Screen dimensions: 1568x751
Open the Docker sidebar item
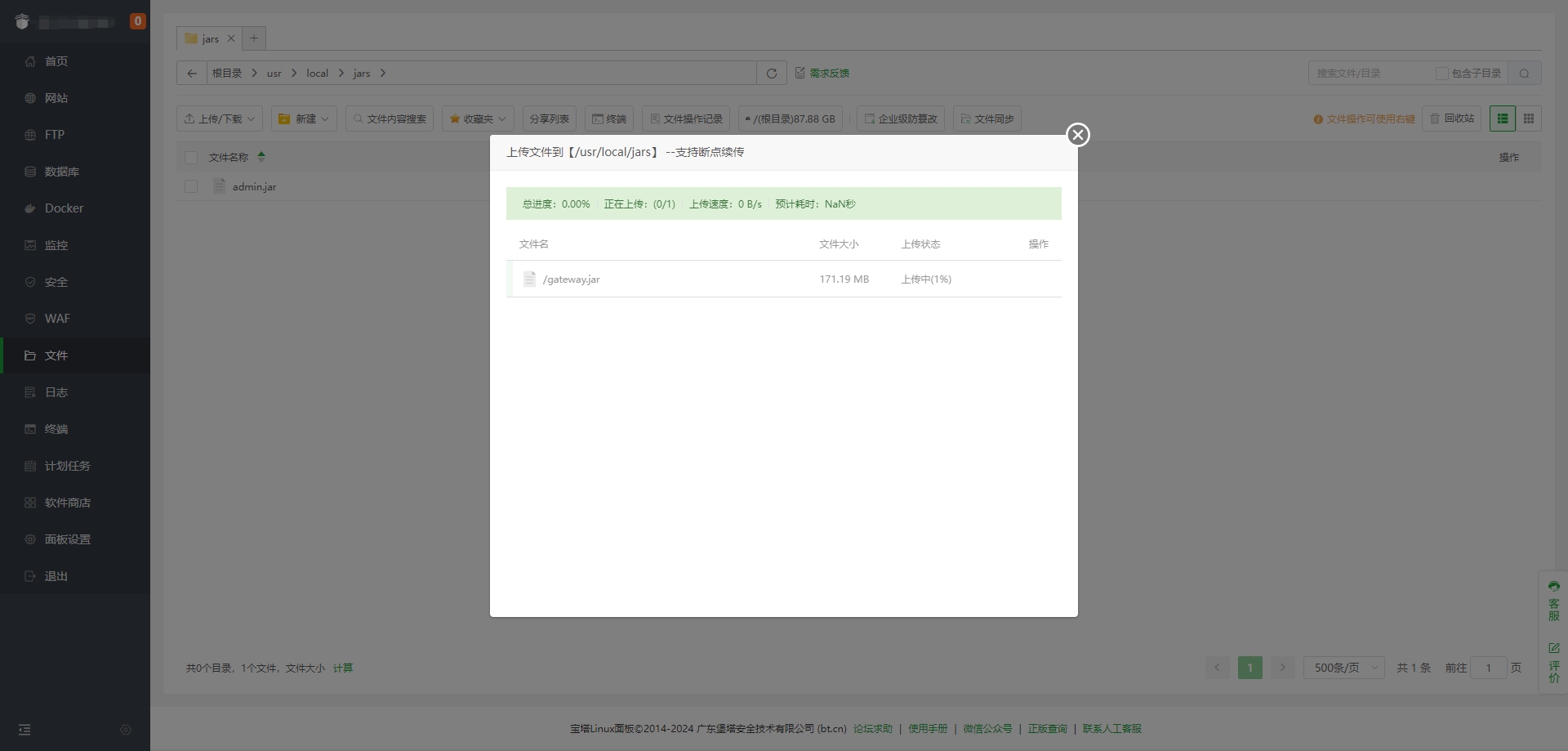point(64,208)
